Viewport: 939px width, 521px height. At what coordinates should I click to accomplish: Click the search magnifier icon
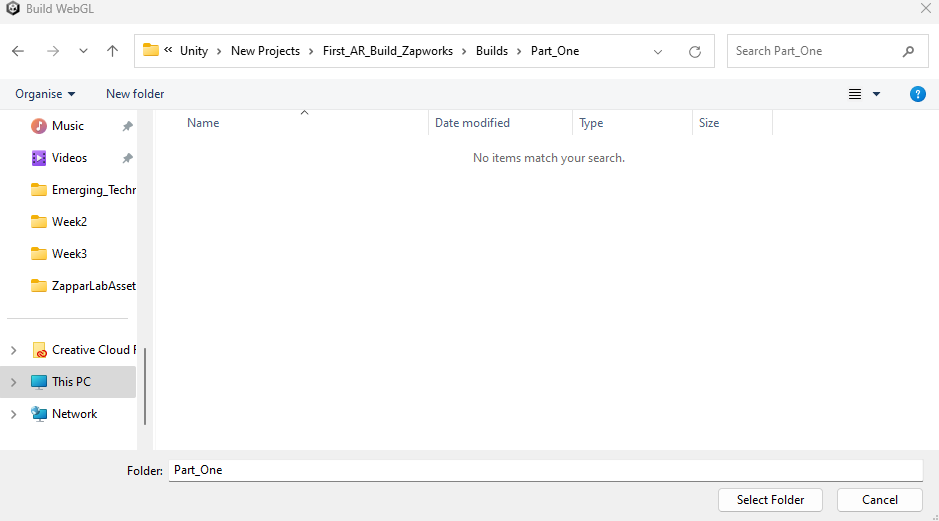pyautogui.click(x=908, y=51)
